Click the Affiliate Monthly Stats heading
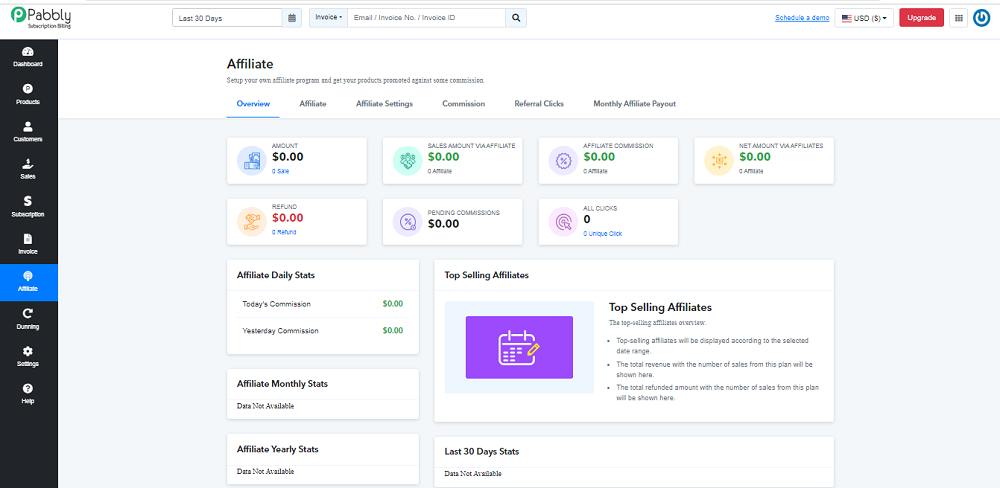 [283, 384]
